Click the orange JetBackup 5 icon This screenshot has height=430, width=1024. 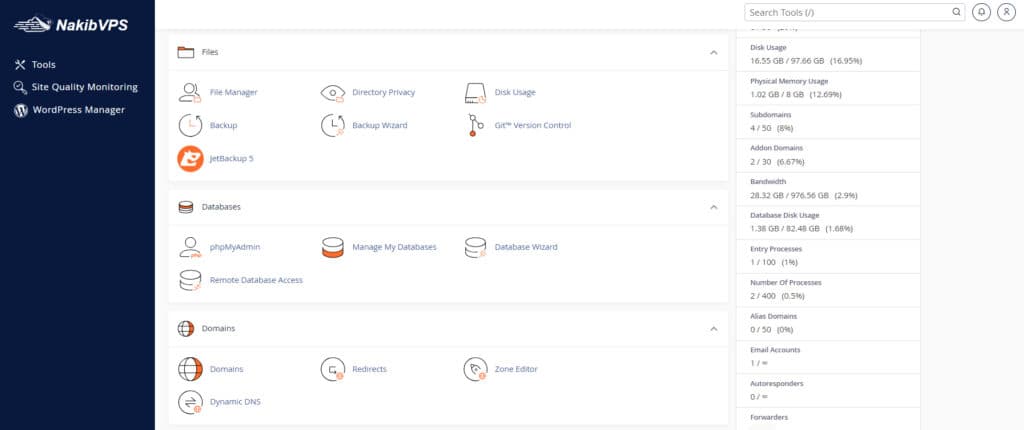(x=190, y=158)
